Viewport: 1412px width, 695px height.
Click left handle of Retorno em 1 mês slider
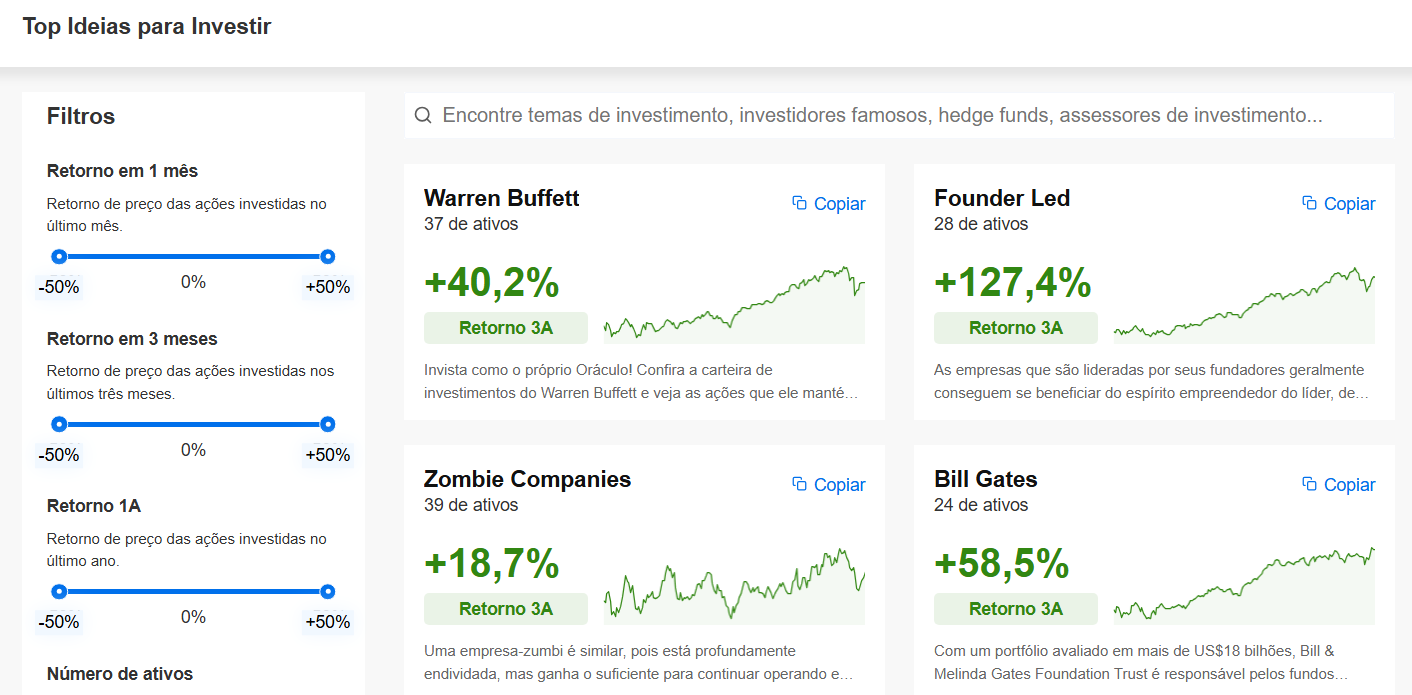[x=59, y=257]
